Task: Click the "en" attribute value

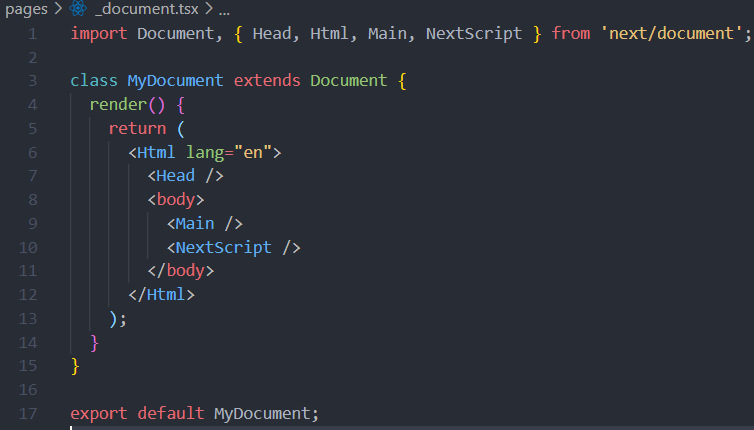Action: coord(253,152)
